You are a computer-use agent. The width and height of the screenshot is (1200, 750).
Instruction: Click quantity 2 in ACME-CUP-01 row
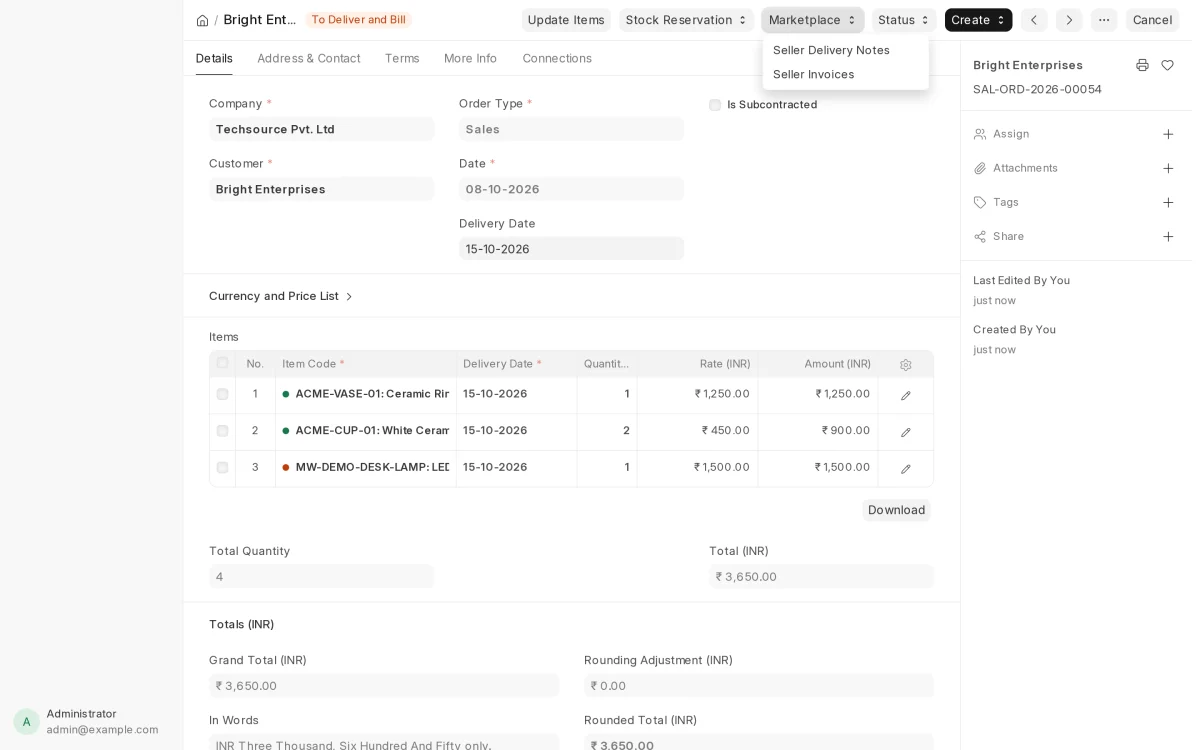coord(607,431)
